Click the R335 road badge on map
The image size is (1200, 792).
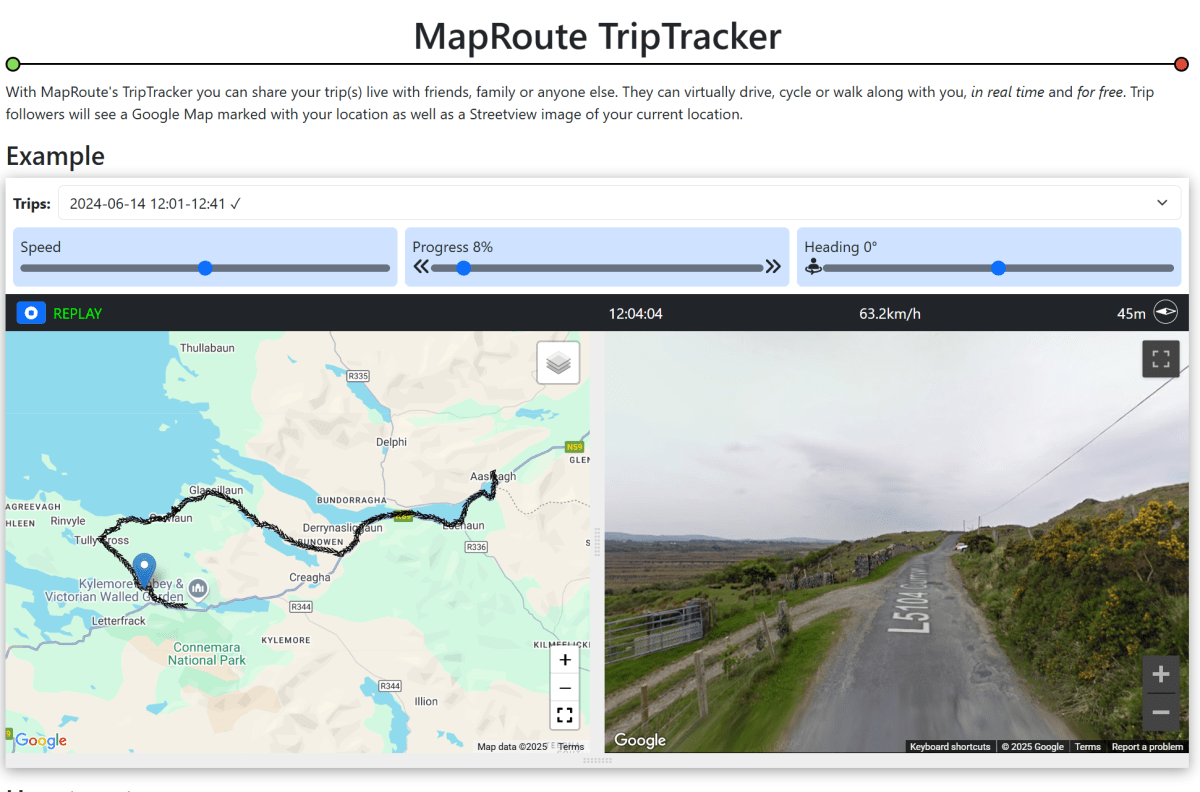pyautogui.click(x=358, y=376)
